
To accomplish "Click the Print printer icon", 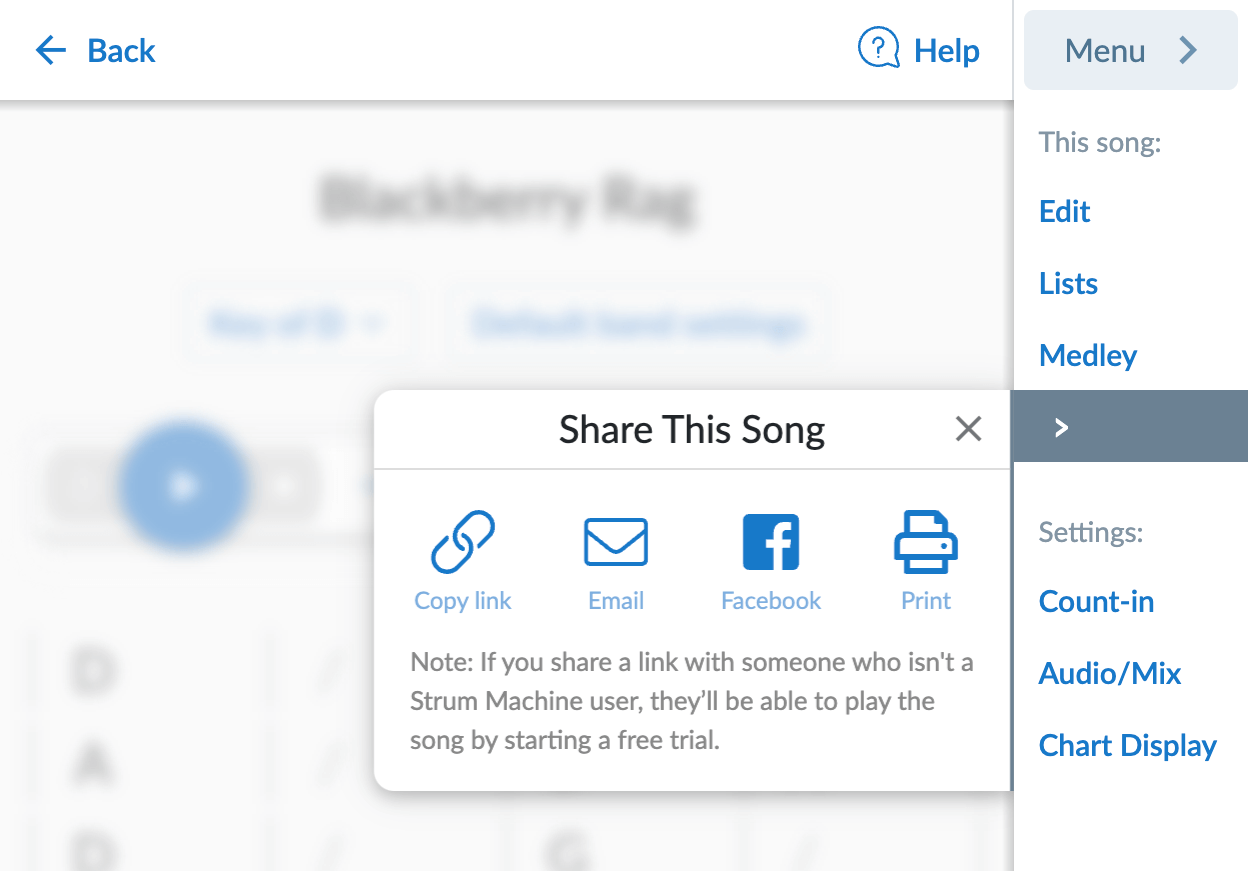I will tap(925, 542).
